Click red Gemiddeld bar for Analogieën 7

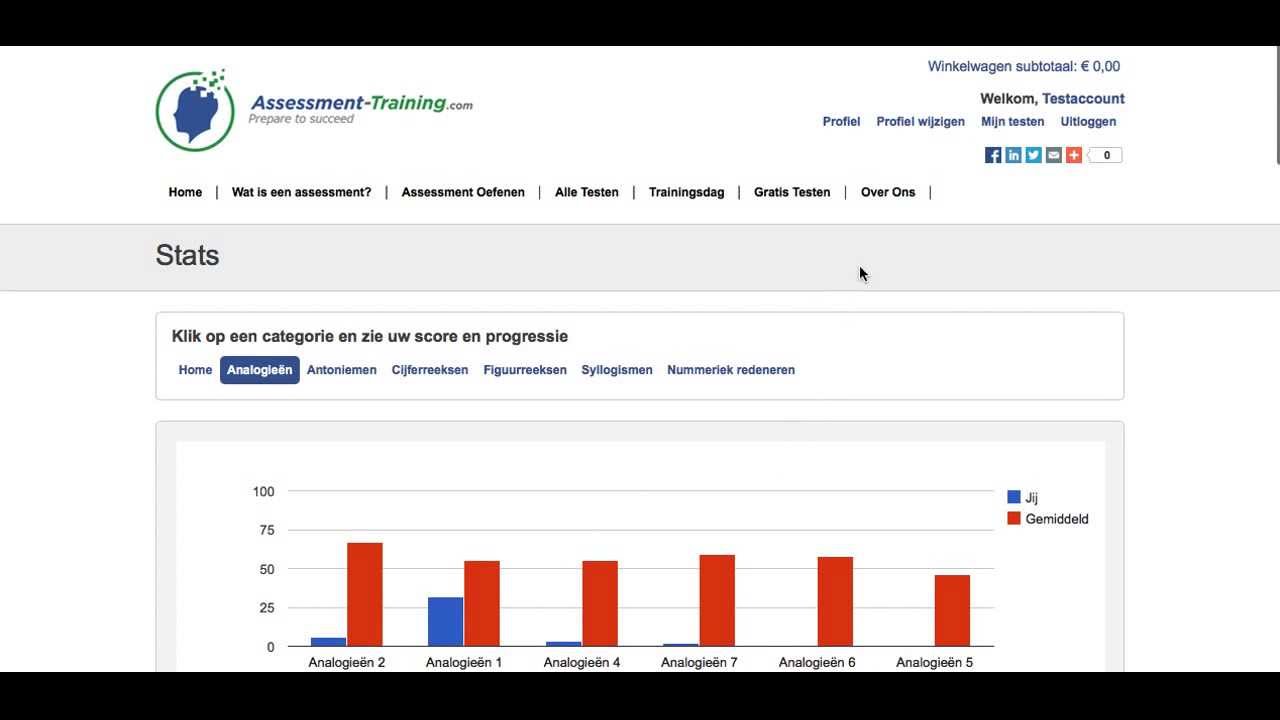(x=717, y=601)
